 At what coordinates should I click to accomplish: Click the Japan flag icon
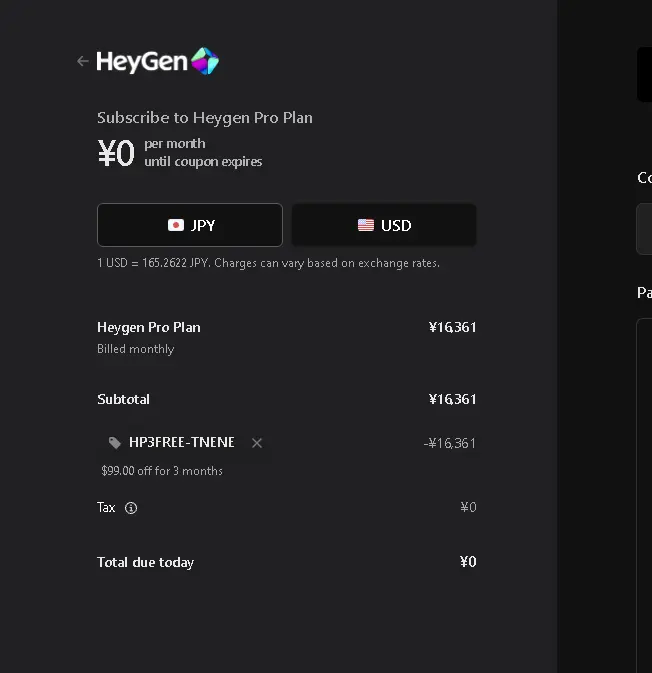coord(176,225)
